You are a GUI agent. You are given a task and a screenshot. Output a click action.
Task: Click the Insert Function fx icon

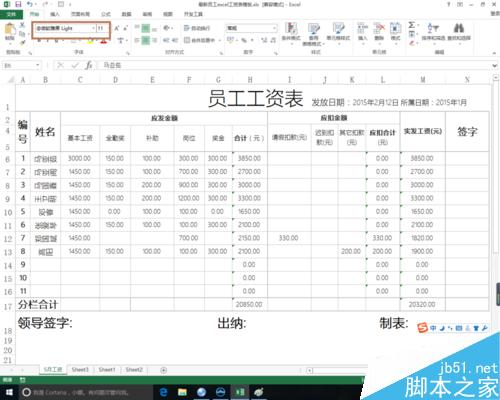point(89,65)
